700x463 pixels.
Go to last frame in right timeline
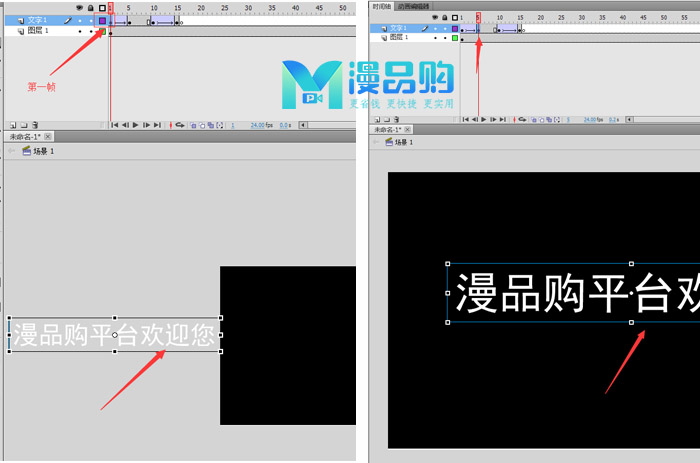coord(503,120)
